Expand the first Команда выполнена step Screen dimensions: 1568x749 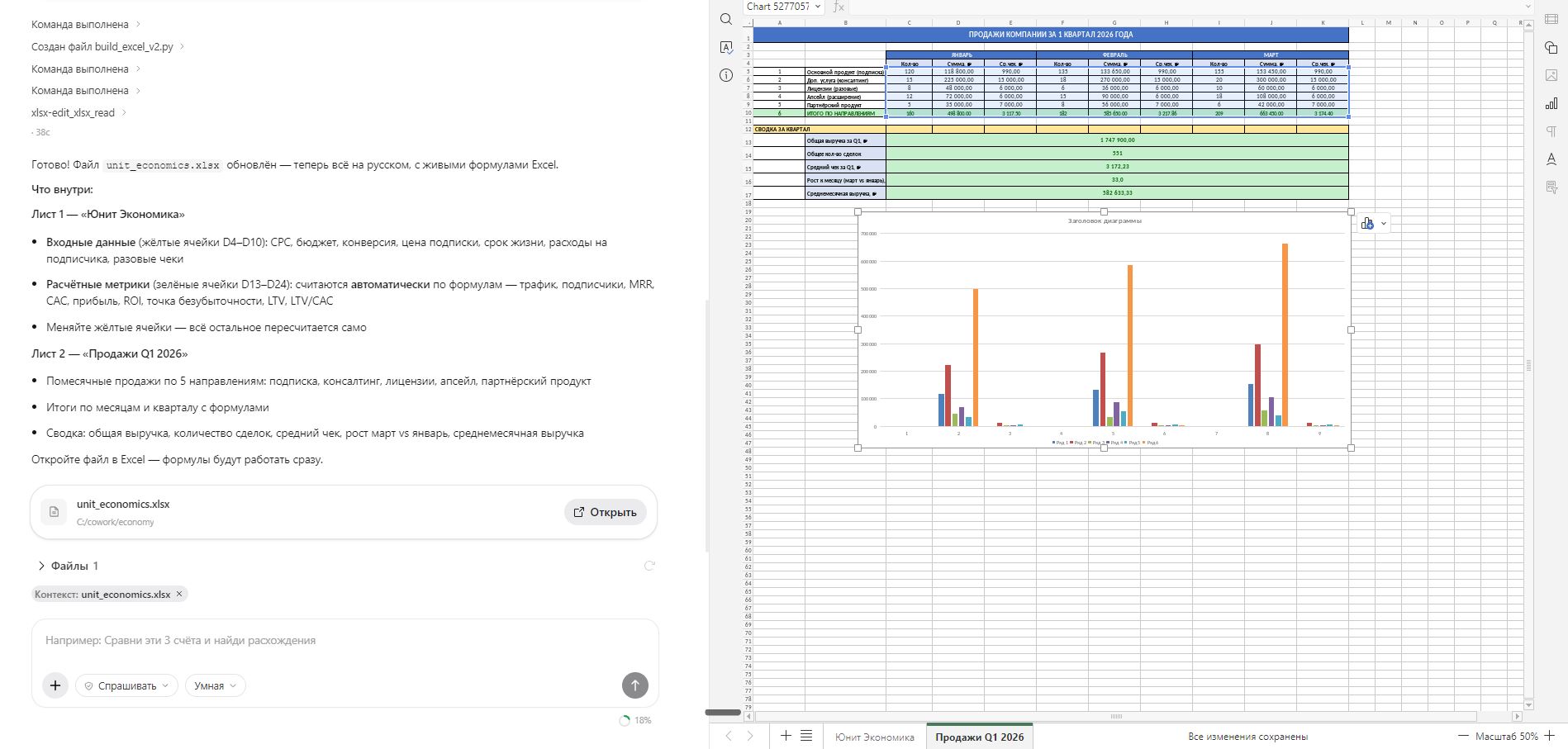pyautogui.click(x=86, y=25)
